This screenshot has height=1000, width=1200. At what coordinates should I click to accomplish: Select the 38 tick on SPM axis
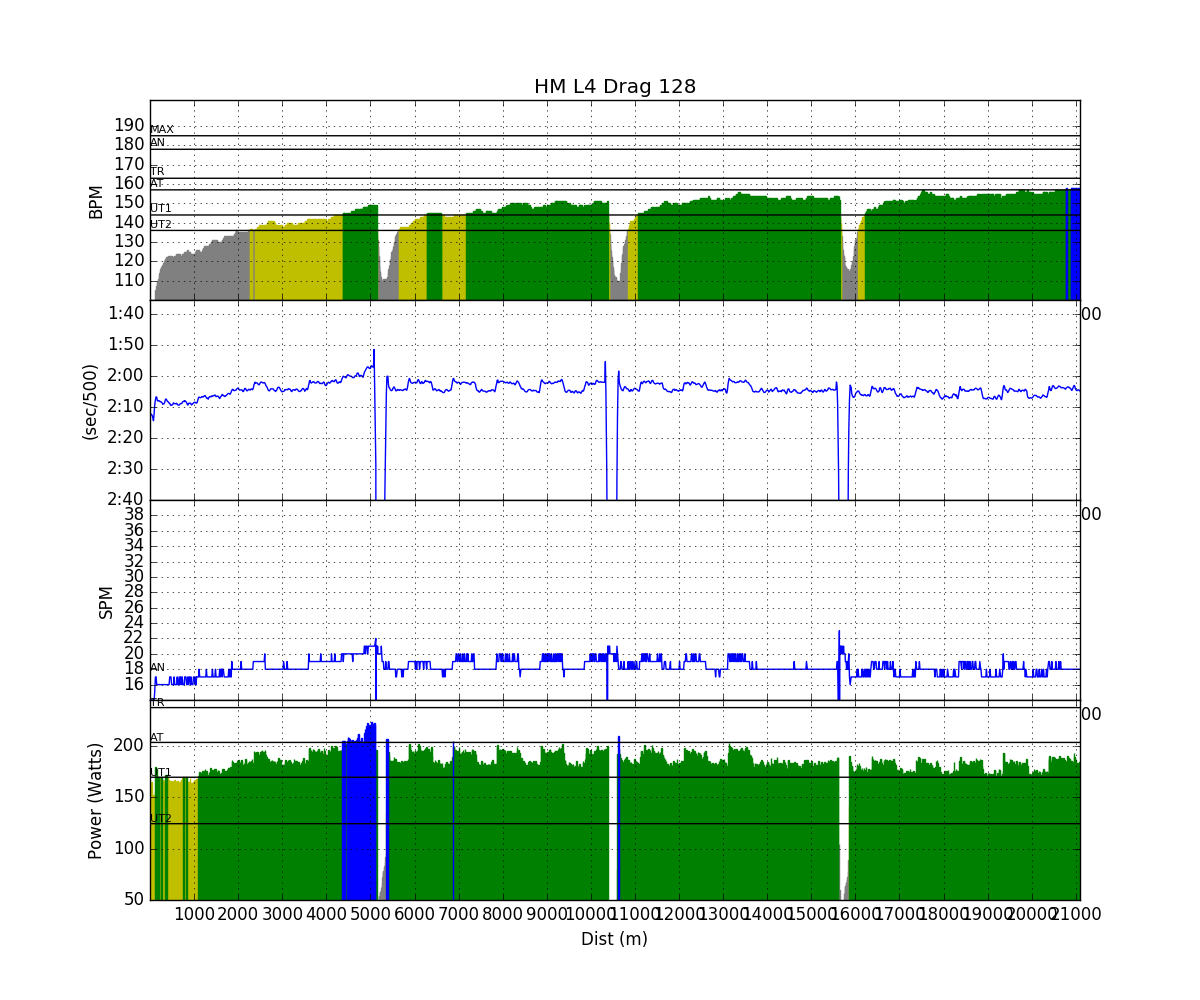pyautogui.click(x=133, y=514)
